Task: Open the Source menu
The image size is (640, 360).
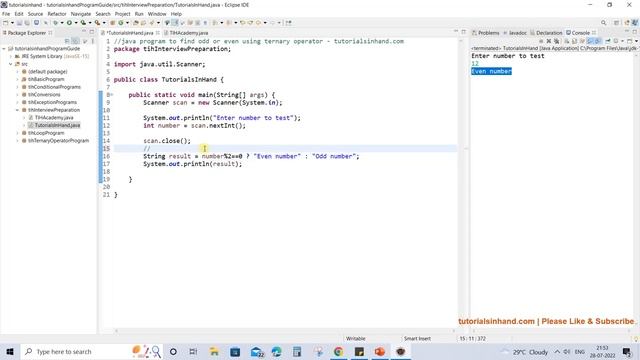Action: tap(35, 14)
